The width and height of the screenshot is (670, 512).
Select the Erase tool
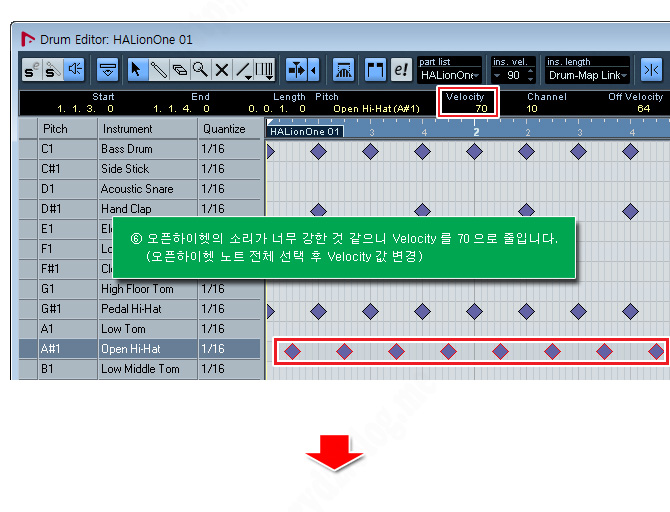179,69
